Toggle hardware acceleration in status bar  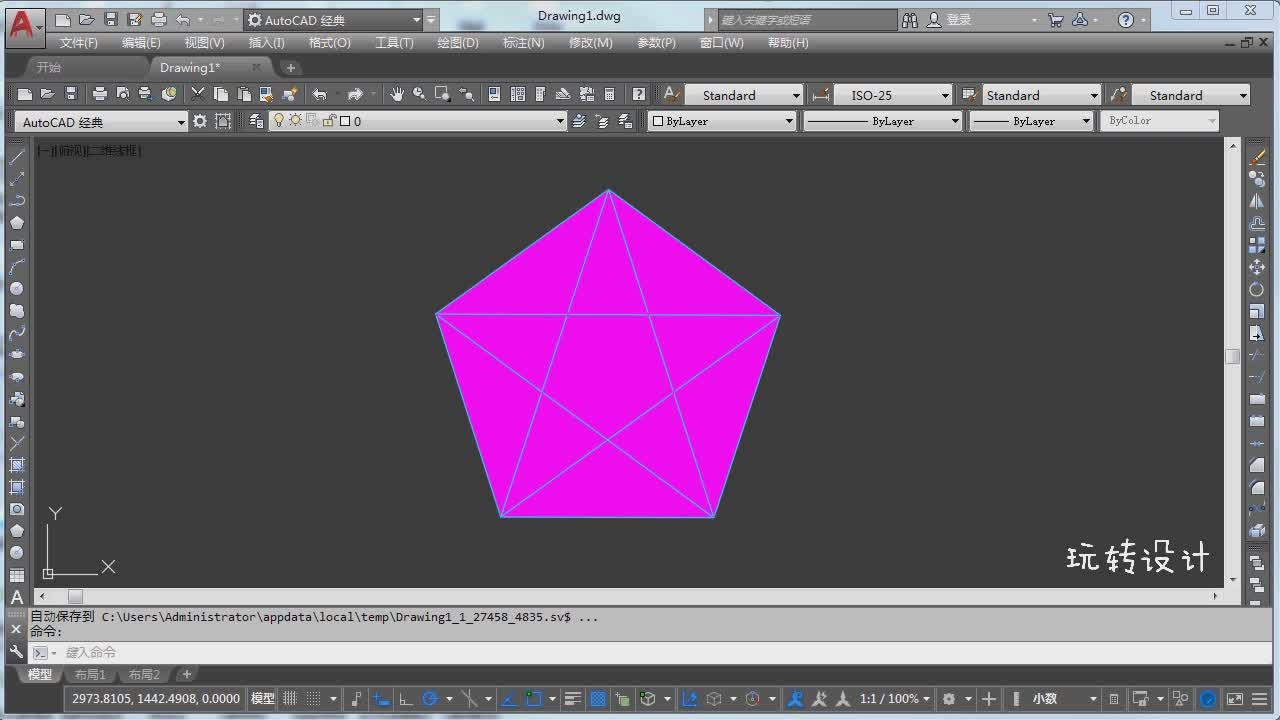pos(1208,698)
